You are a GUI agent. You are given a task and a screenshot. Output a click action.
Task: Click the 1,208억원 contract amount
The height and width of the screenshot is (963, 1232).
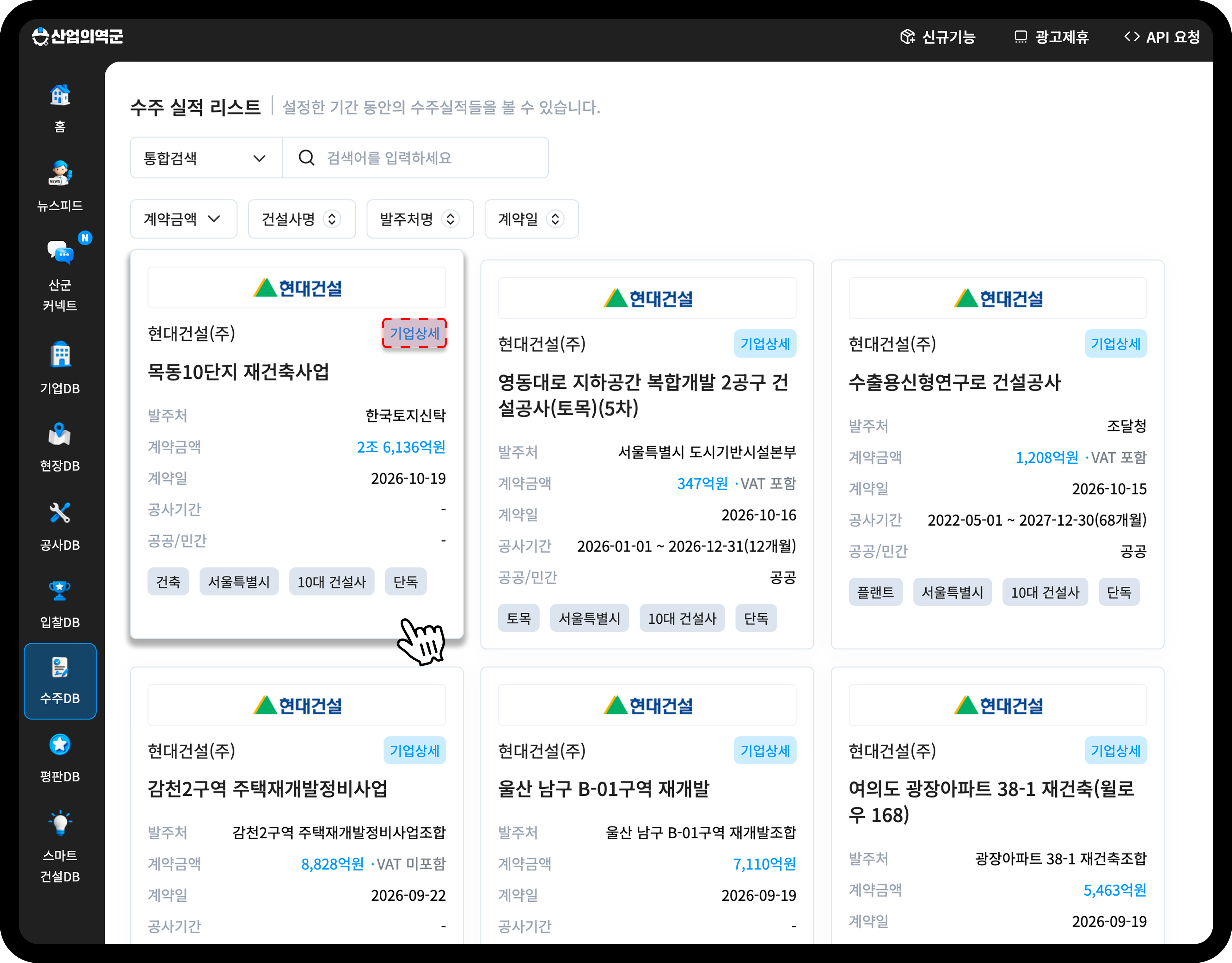1046,457
